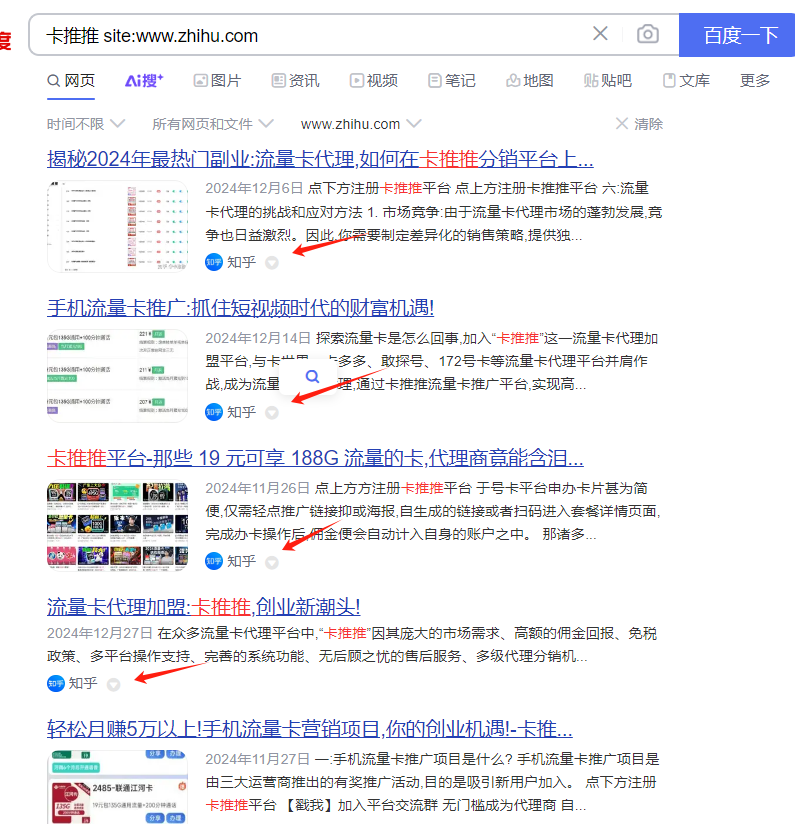This screenshot has height=824, width=795.
Task: Click 知乎 logo icon under the 2024年12月27日 result
Action: pos(56,683)
